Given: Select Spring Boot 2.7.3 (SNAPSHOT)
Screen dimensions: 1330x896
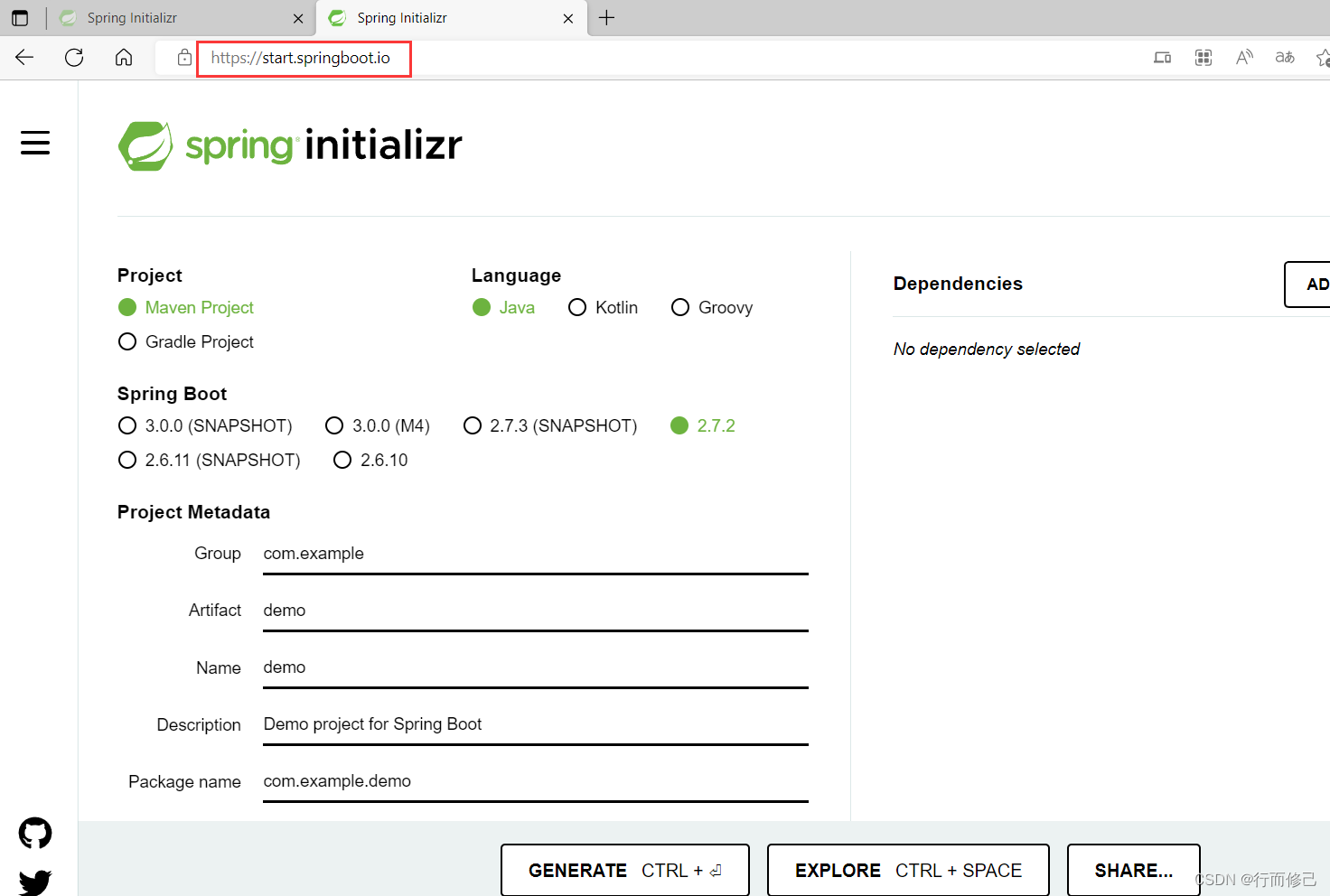Looking at the screenshot, I should [x=473, y=425].
